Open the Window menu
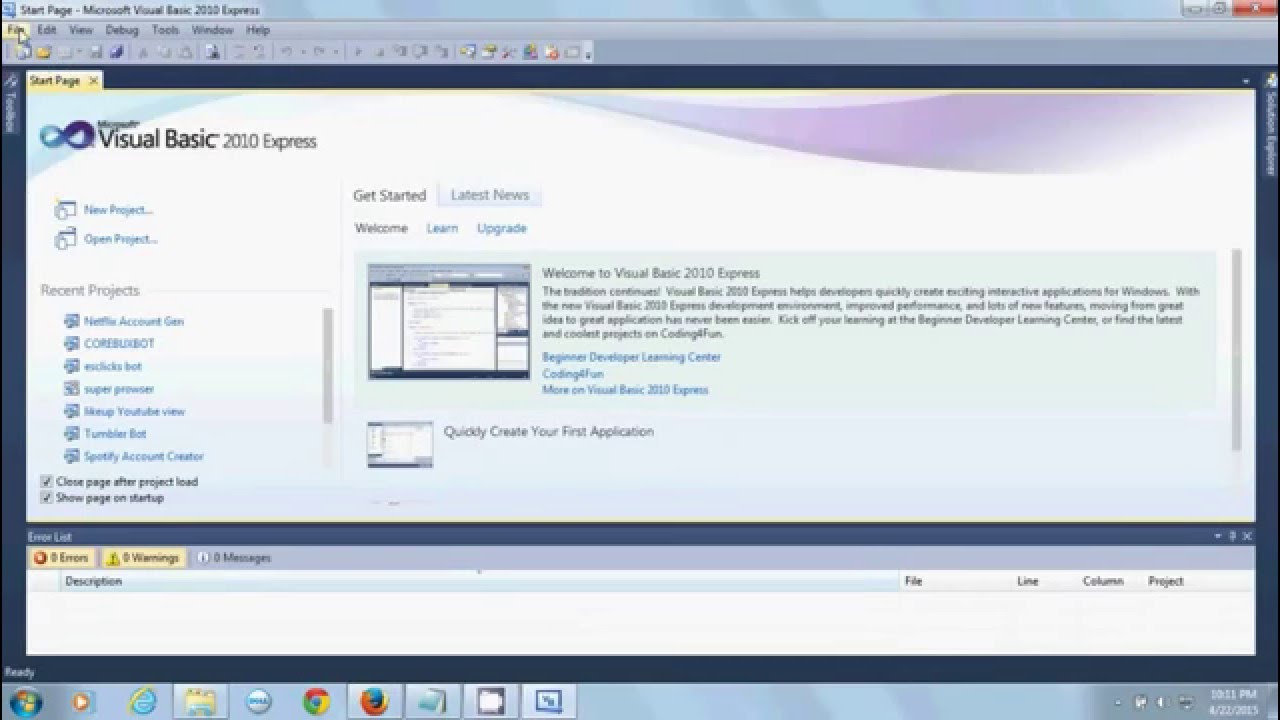This screenshot has width=1280, height=720. click(212, 30)
